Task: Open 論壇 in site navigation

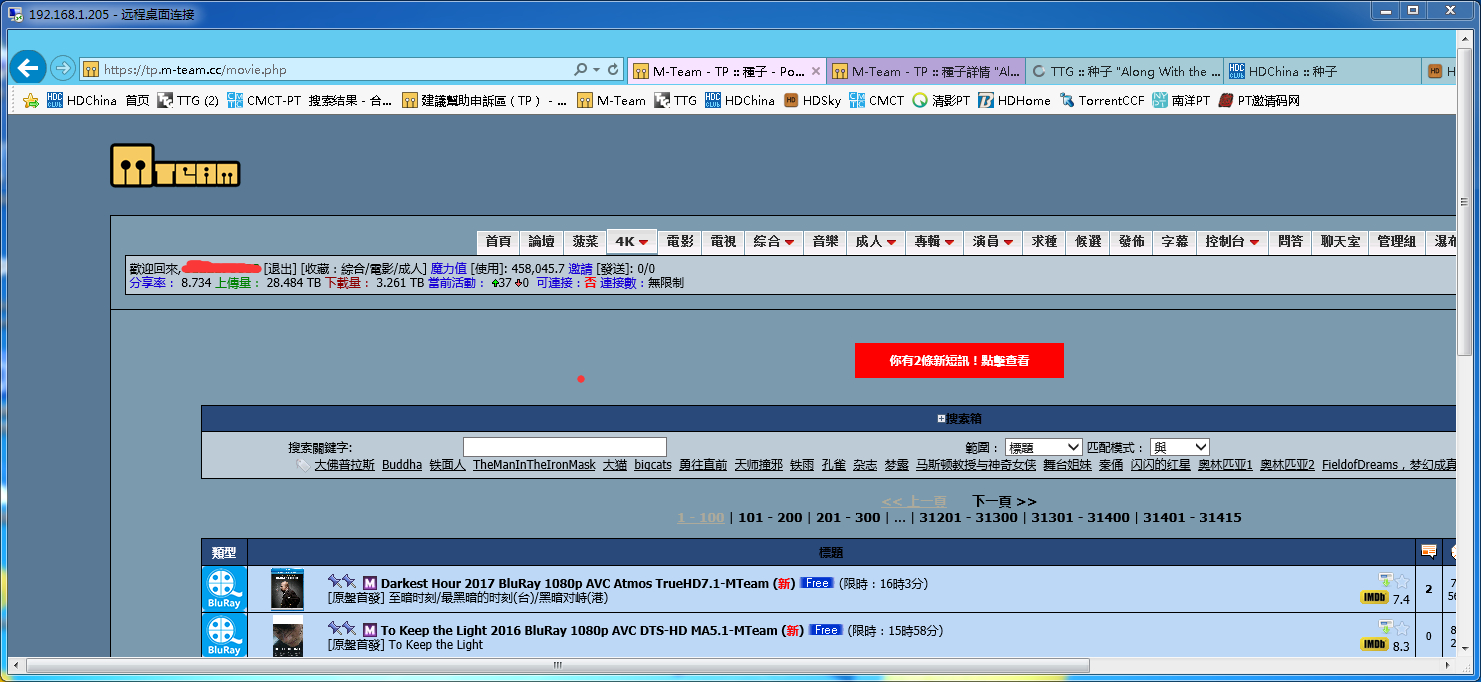Action: pyautogui.click(x=541, y=241)
